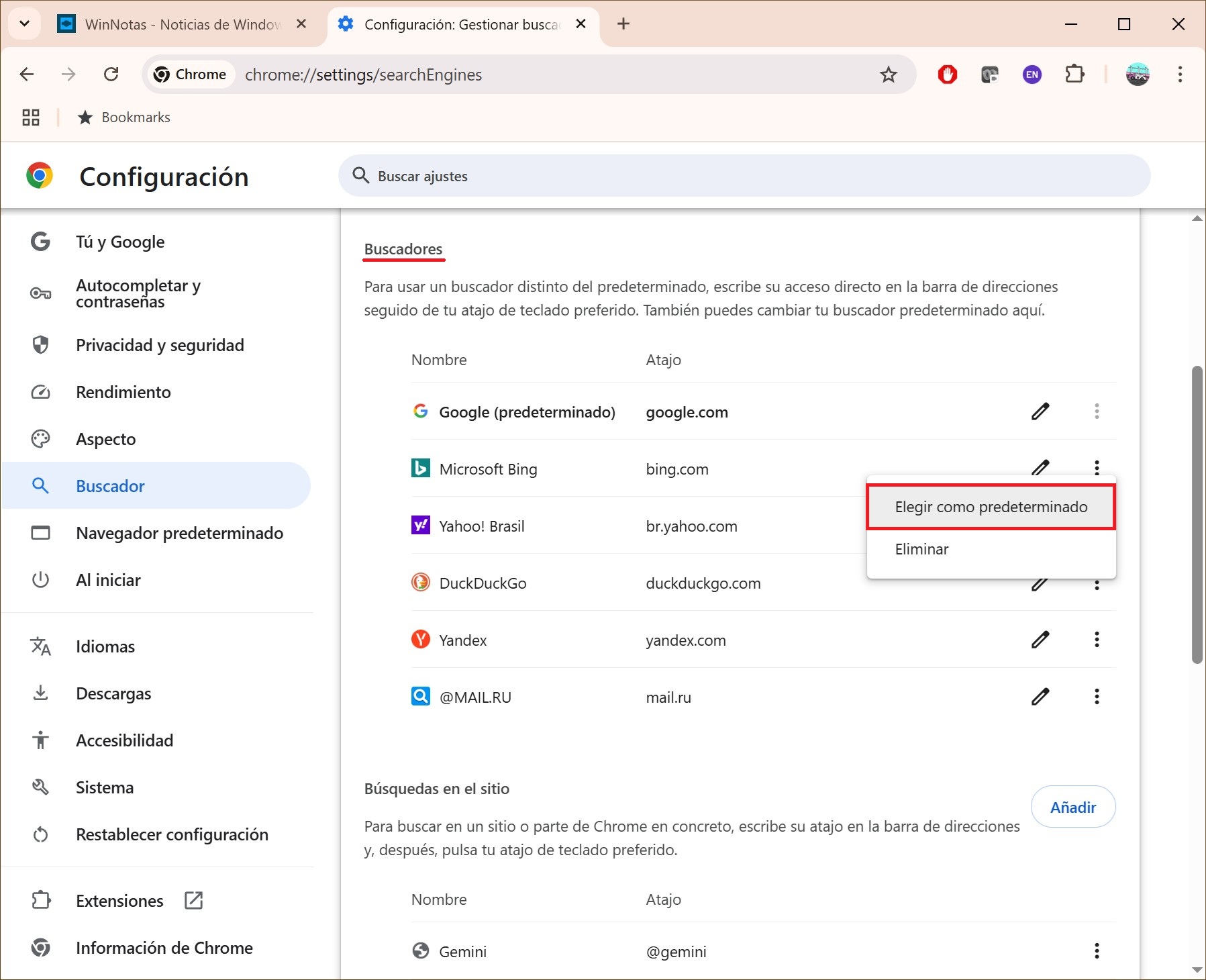
Task: Open the apps grid in bookmarks bar
Action: point(31,117)
